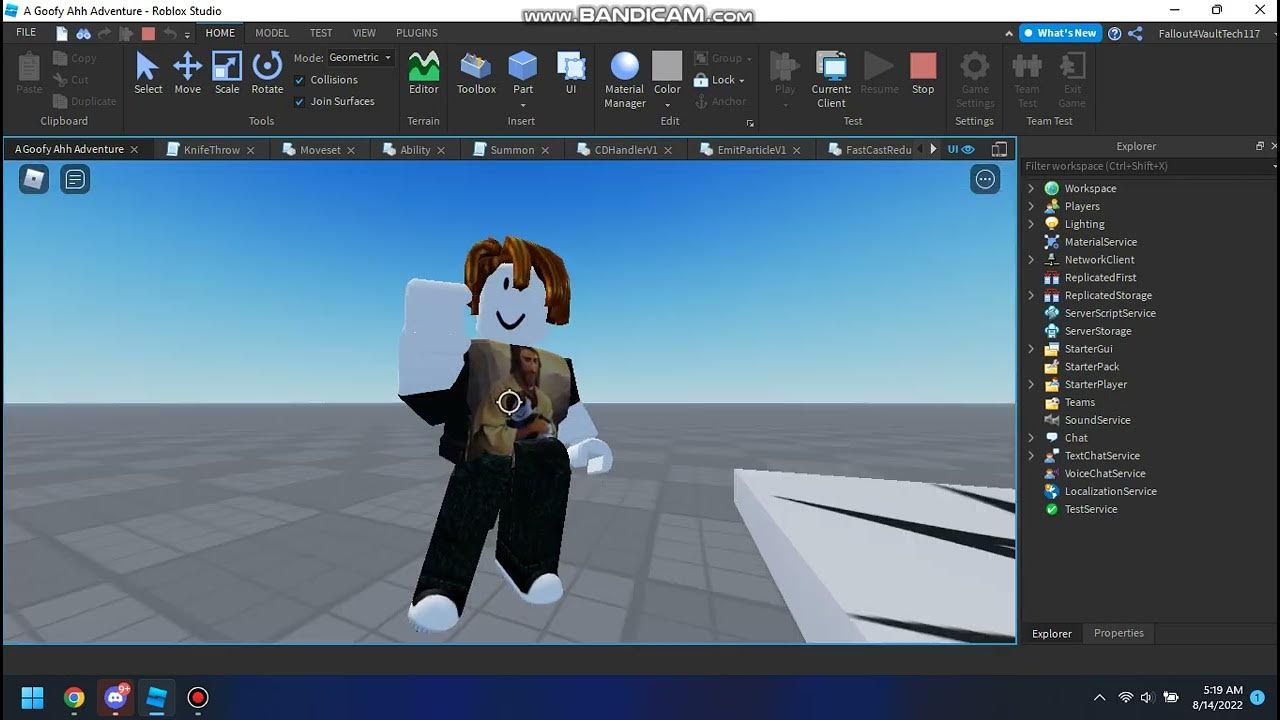Open the three-dots menu in viewport

coord(985,179)
